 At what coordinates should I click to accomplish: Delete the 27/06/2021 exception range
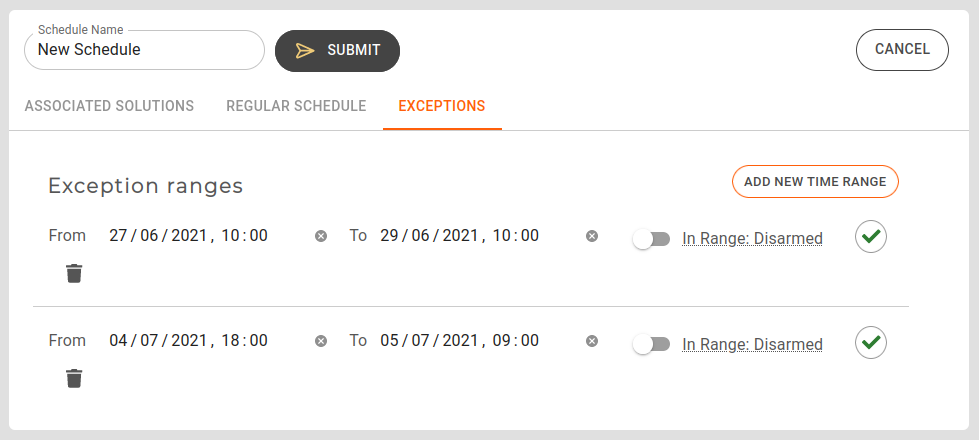click(74, 273)
